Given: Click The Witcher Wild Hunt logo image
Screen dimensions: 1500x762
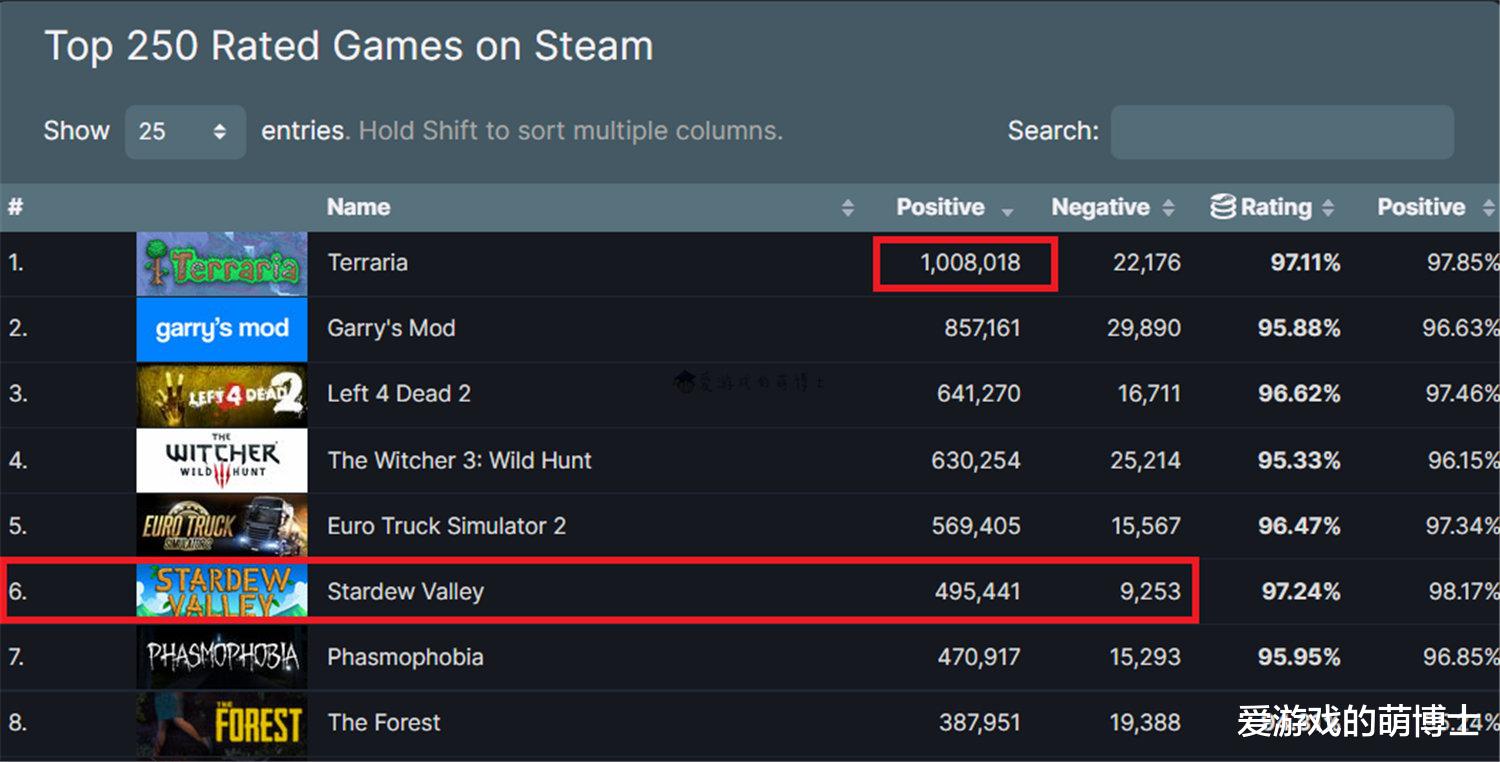Looking at the screenshot, I should coord(222,460).
